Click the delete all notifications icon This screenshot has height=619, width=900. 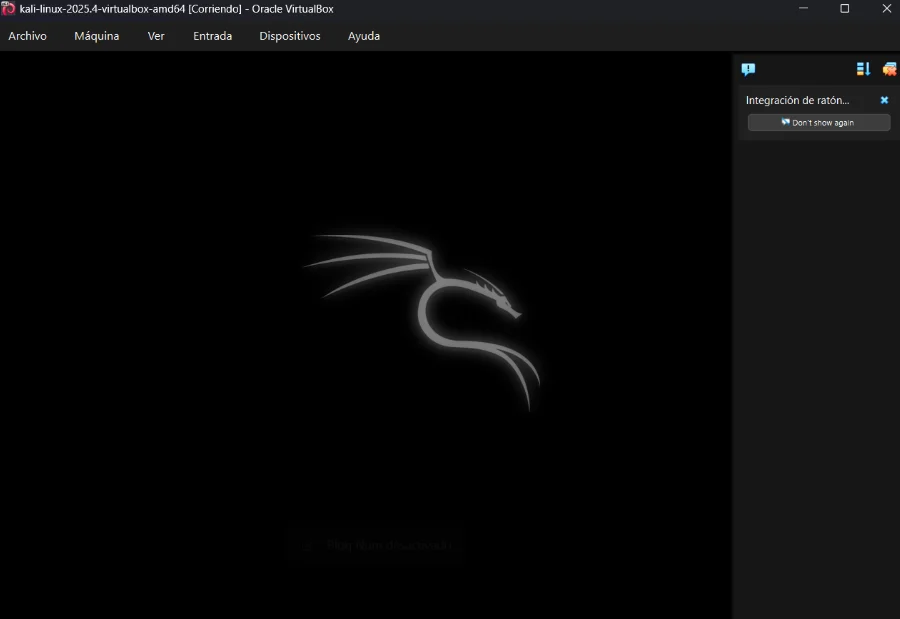(889, 69)
